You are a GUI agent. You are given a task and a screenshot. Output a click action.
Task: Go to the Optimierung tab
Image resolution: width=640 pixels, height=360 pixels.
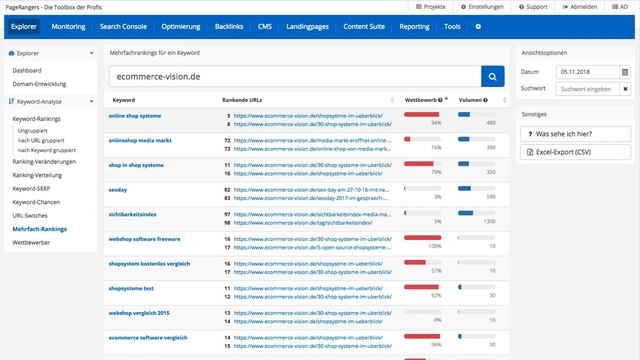[x=181, y=27]
